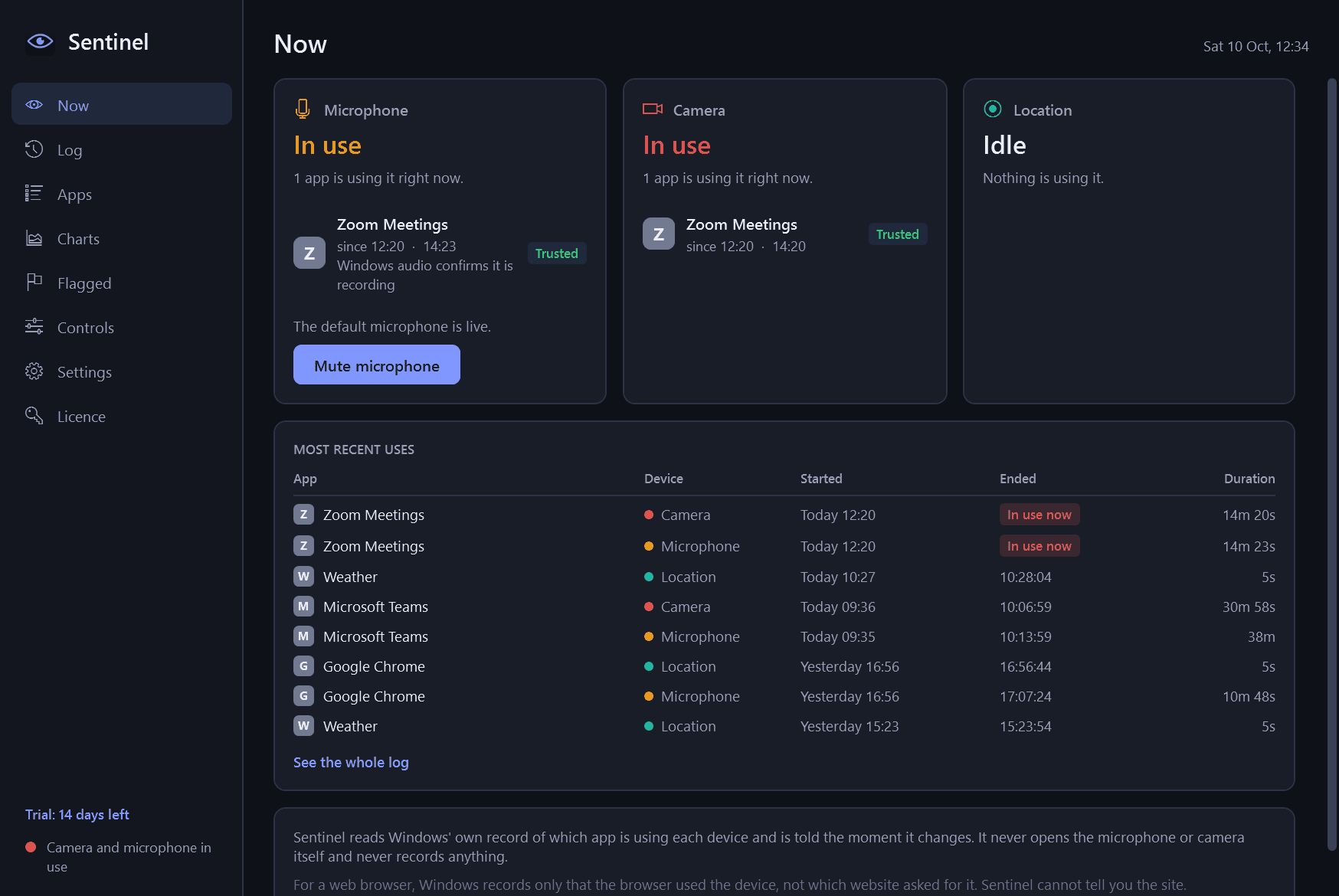Select the Microsoft Teams Microphone row name
This screenshot has width=1339, height=896.
[375, 636]
